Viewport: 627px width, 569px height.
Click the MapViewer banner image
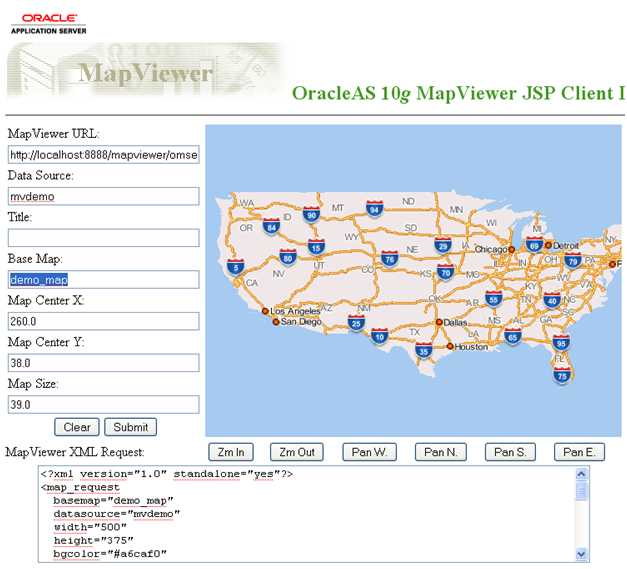(x=146, y=70)
